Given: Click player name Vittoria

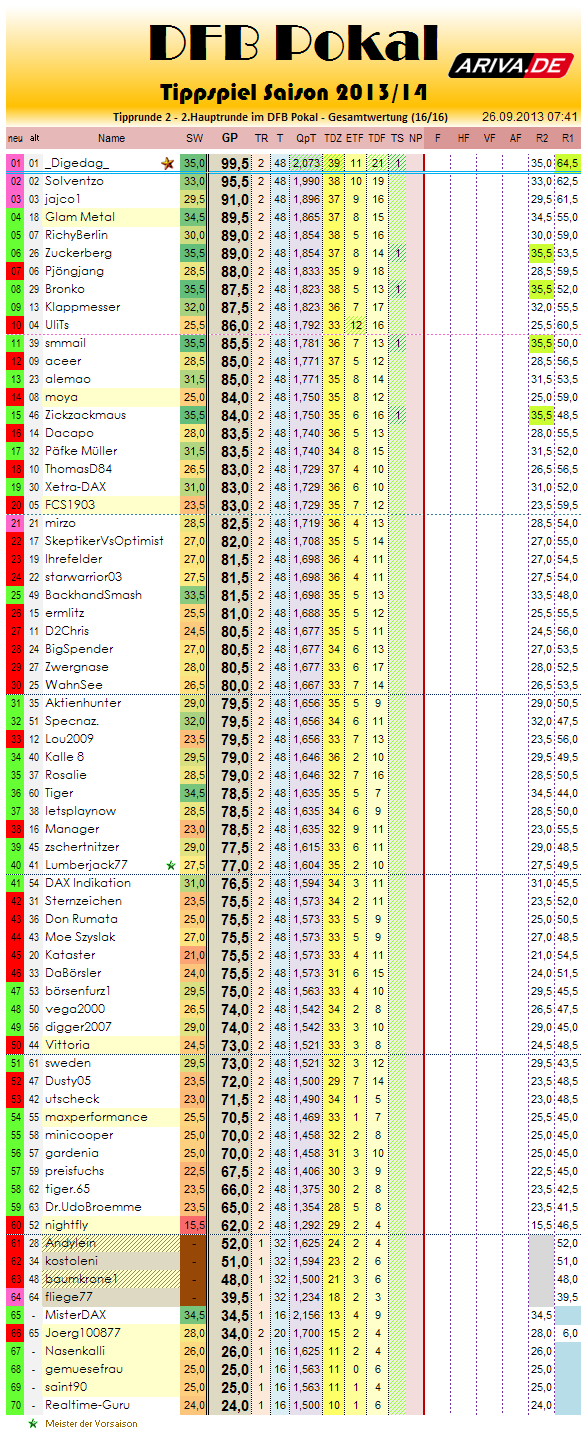Looking at the screenshot, I should pos(67,1045).
